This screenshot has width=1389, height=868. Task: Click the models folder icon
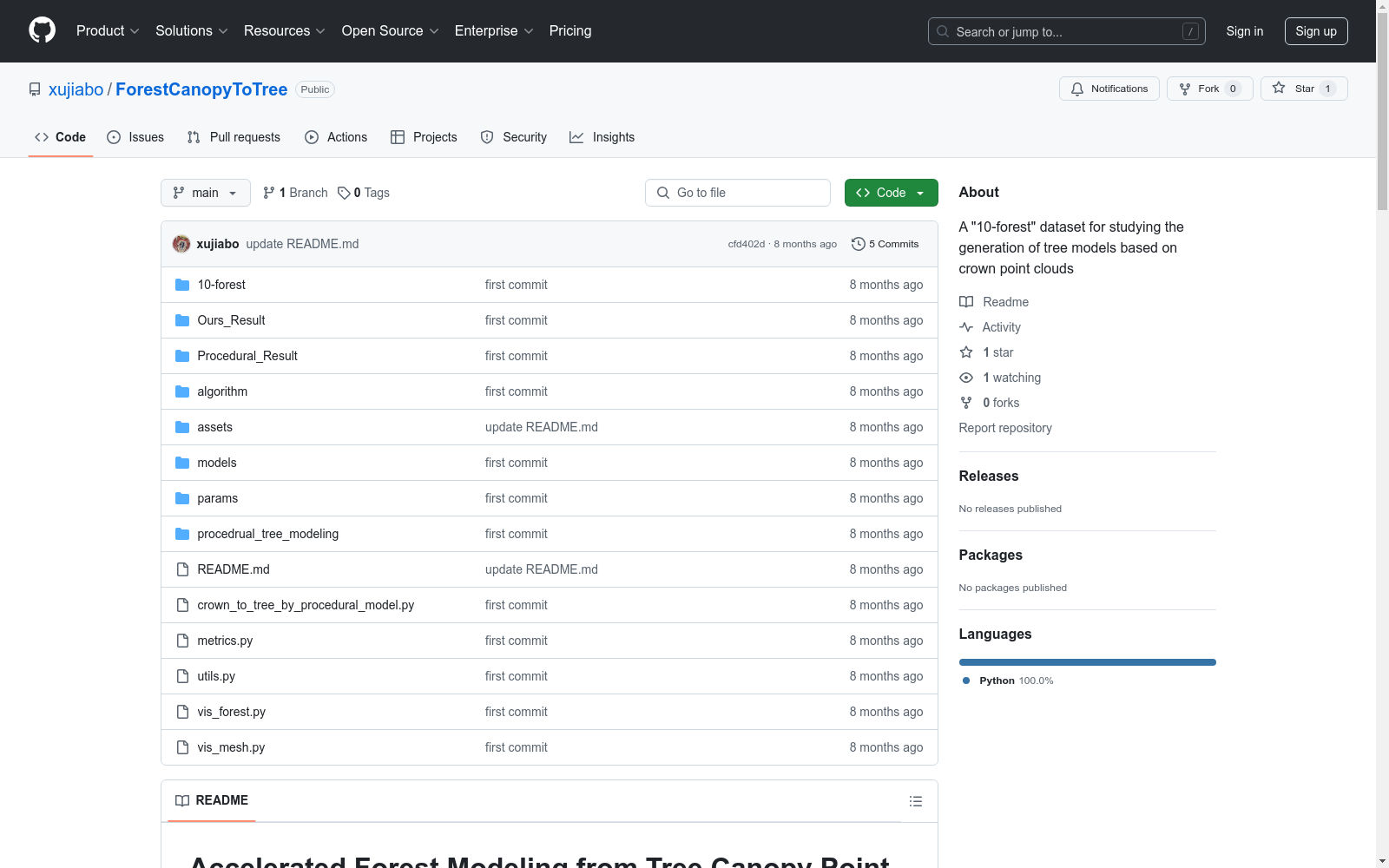(x=182, y=463)
